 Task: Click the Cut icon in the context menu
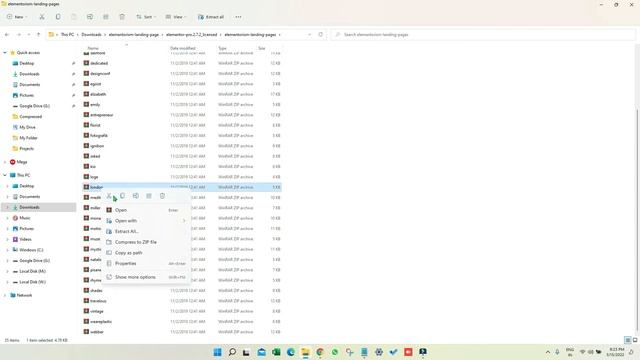pyautogui.click(x=109, y=196)
